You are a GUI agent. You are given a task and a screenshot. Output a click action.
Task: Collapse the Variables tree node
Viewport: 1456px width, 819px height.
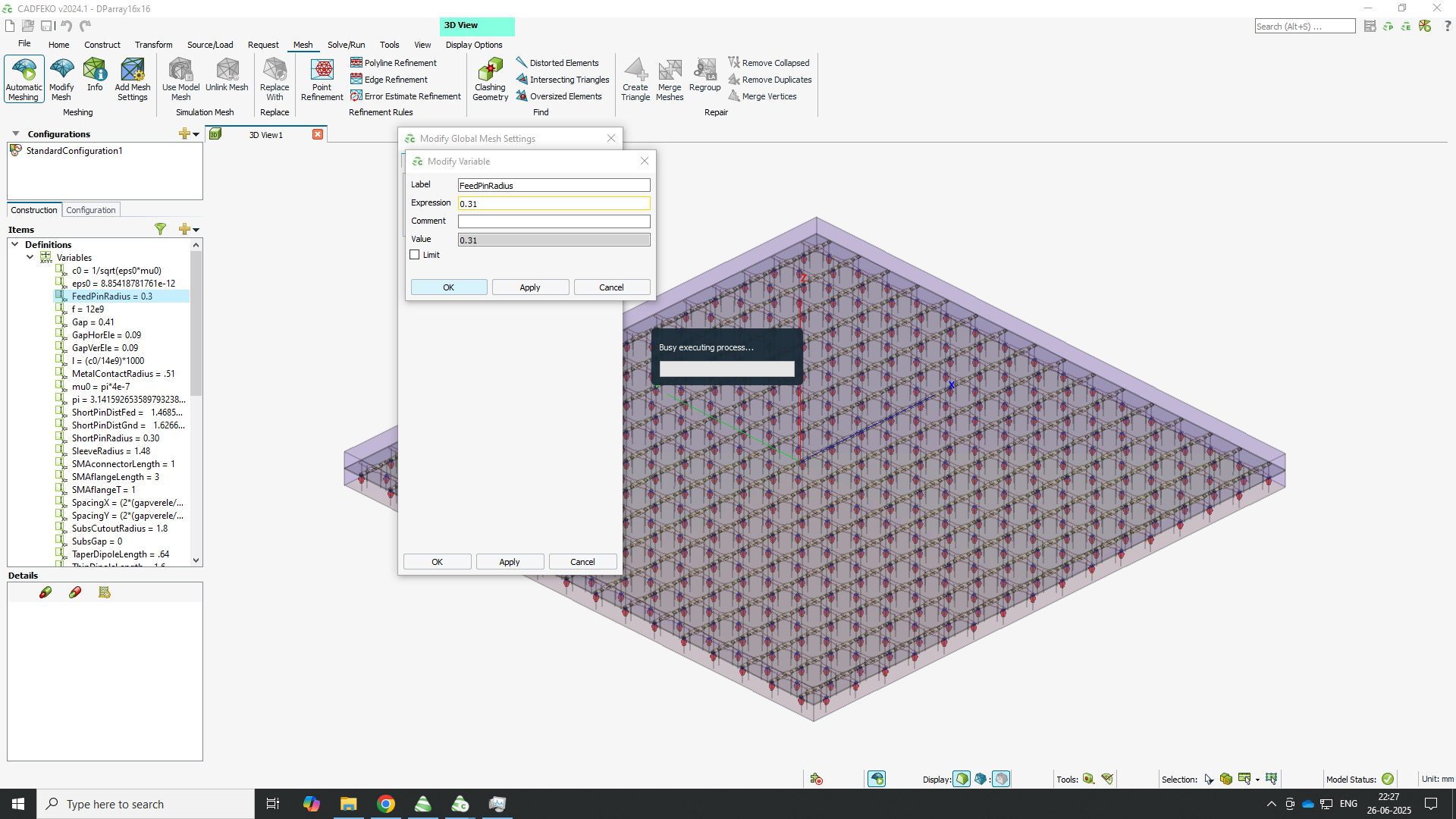coord(30,257)
